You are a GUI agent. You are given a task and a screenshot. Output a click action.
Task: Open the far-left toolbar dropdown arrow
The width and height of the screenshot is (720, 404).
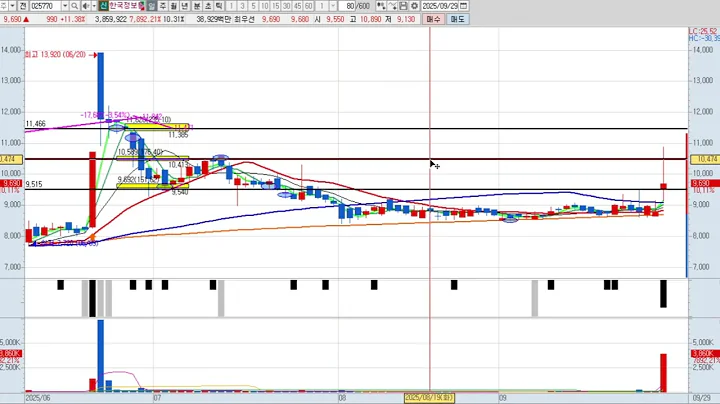(12, 6)
